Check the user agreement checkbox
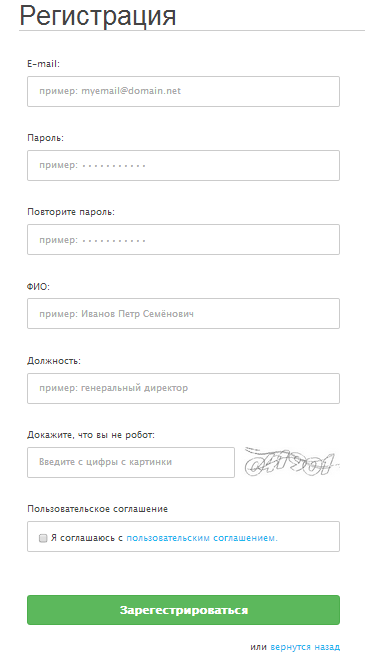The width and height of the screenshot is (365, 667). click(x=43, y=538)
